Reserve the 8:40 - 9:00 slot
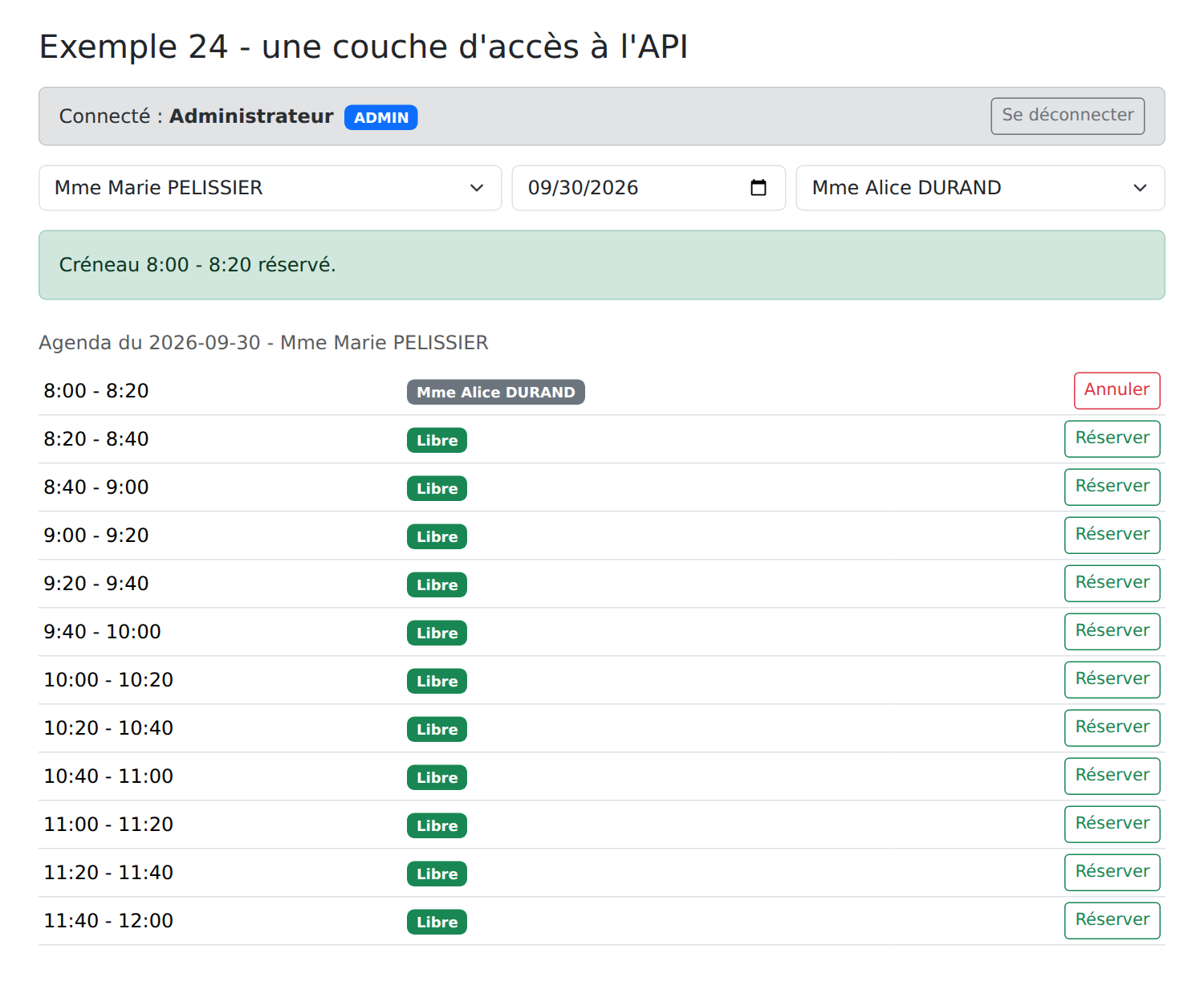Viewport: 1204px width, 994px height. tap(1112, 487)
